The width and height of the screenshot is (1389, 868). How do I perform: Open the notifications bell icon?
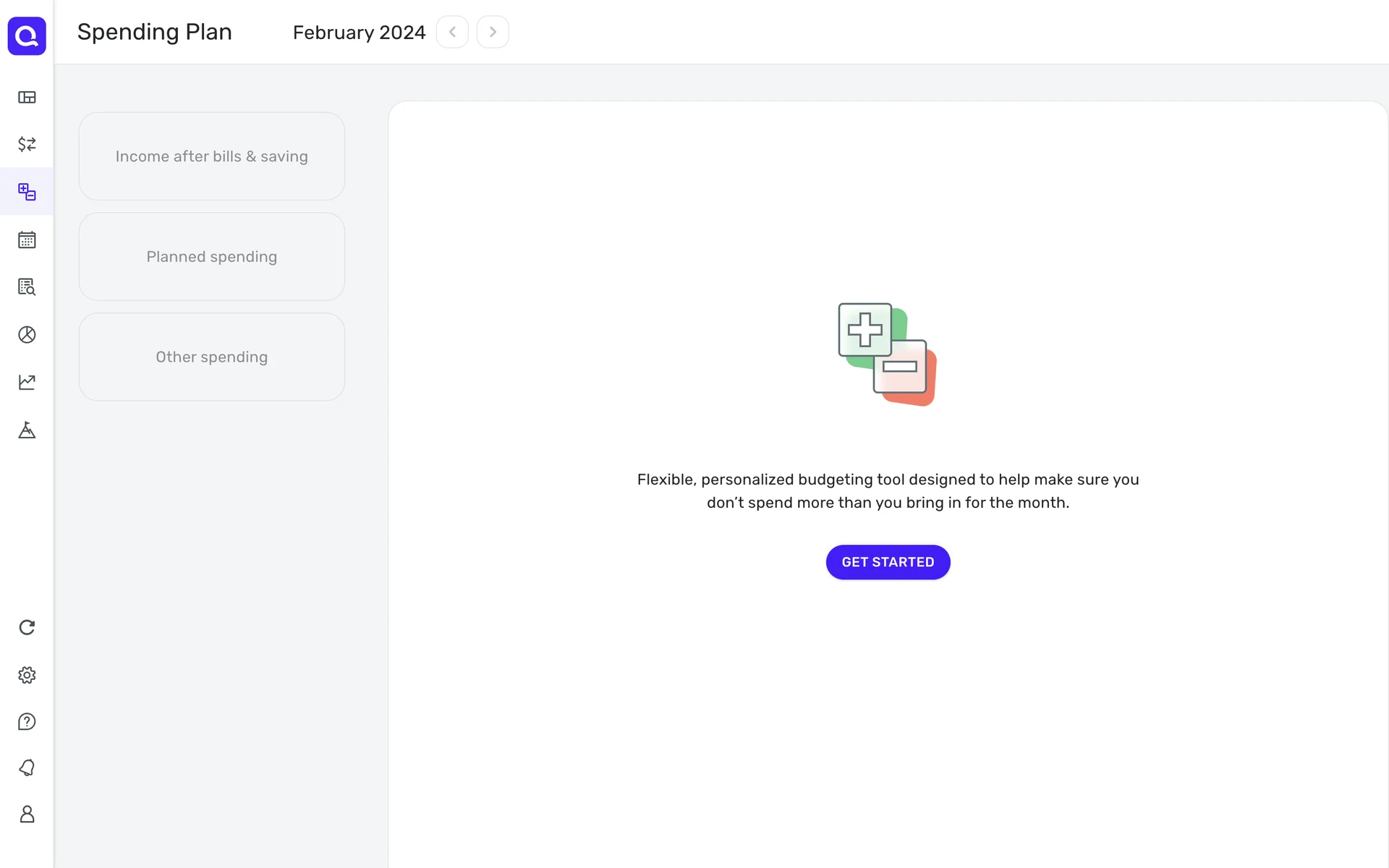point(27,767)
